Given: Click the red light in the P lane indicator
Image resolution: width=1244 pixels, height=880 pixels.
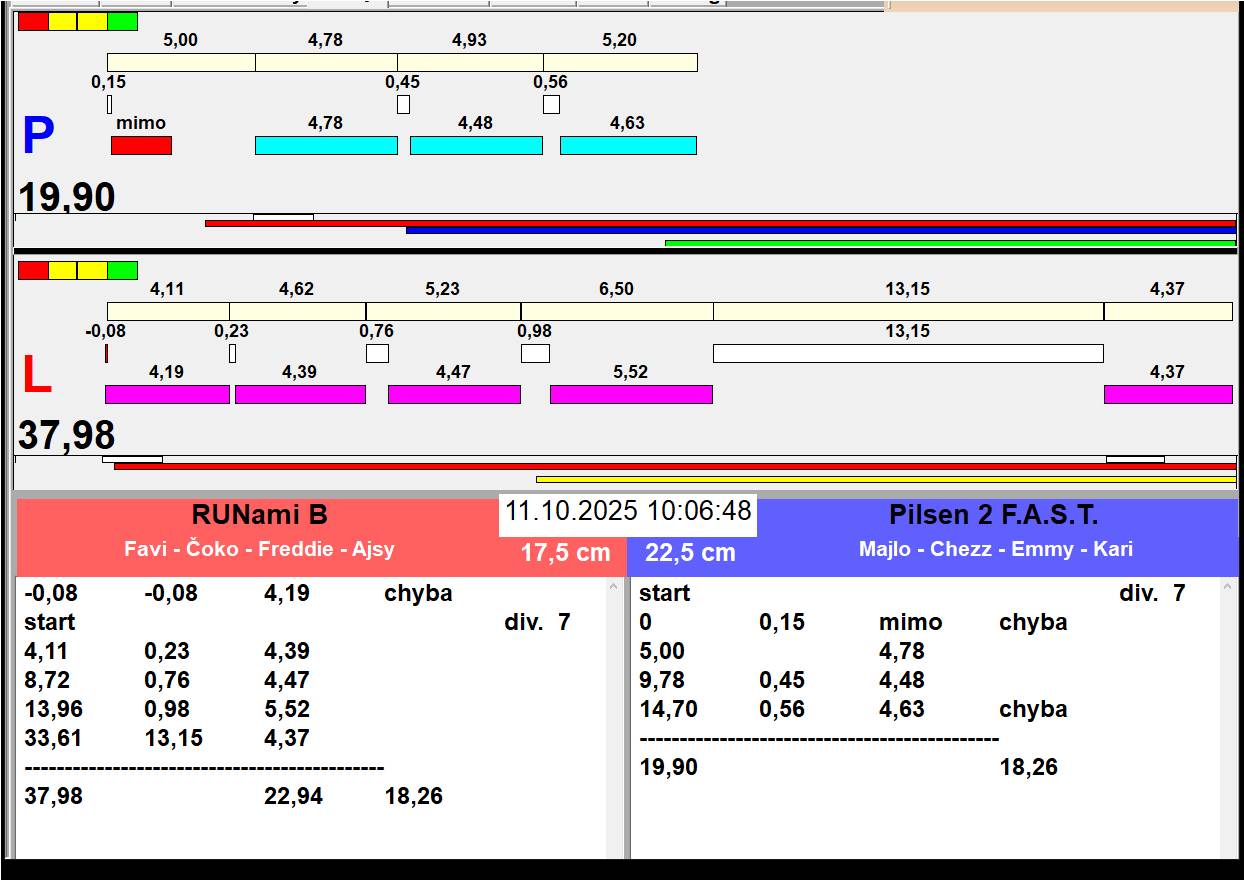Looking at the screenshot, I should tap(33, 21).
